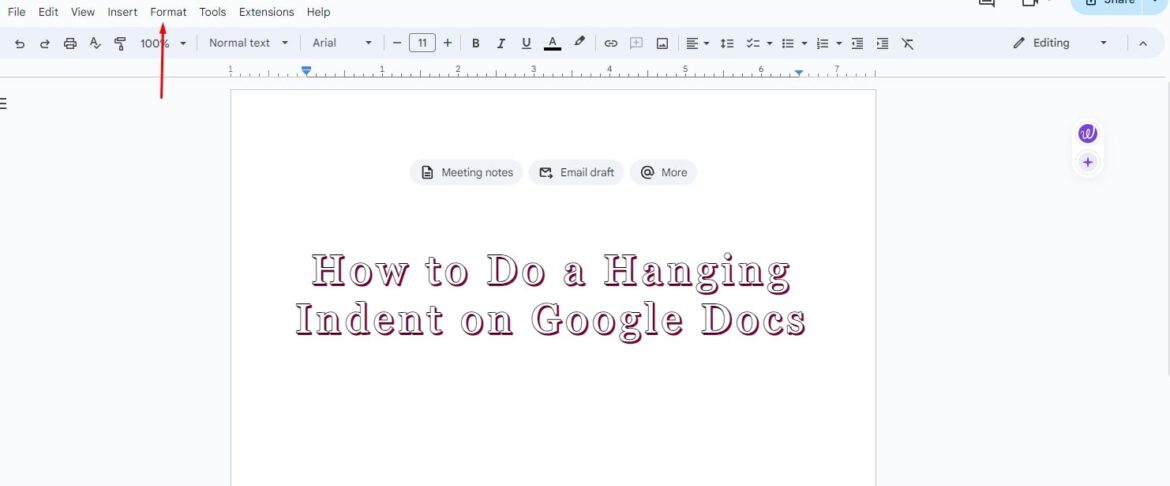The height and width of the screenshot is (486, 1170).
Task: Click the right indent marker on ruler
Action: point(798,72)
